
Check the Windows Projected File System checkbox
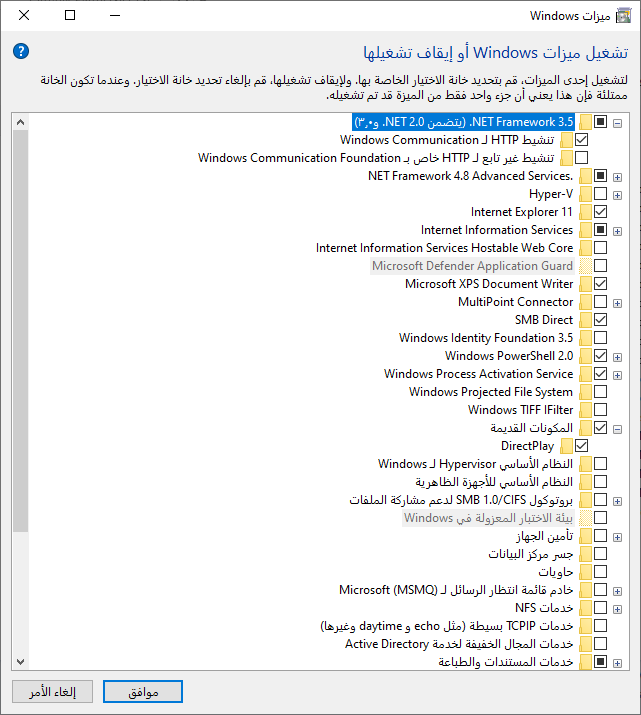[600, 392]
